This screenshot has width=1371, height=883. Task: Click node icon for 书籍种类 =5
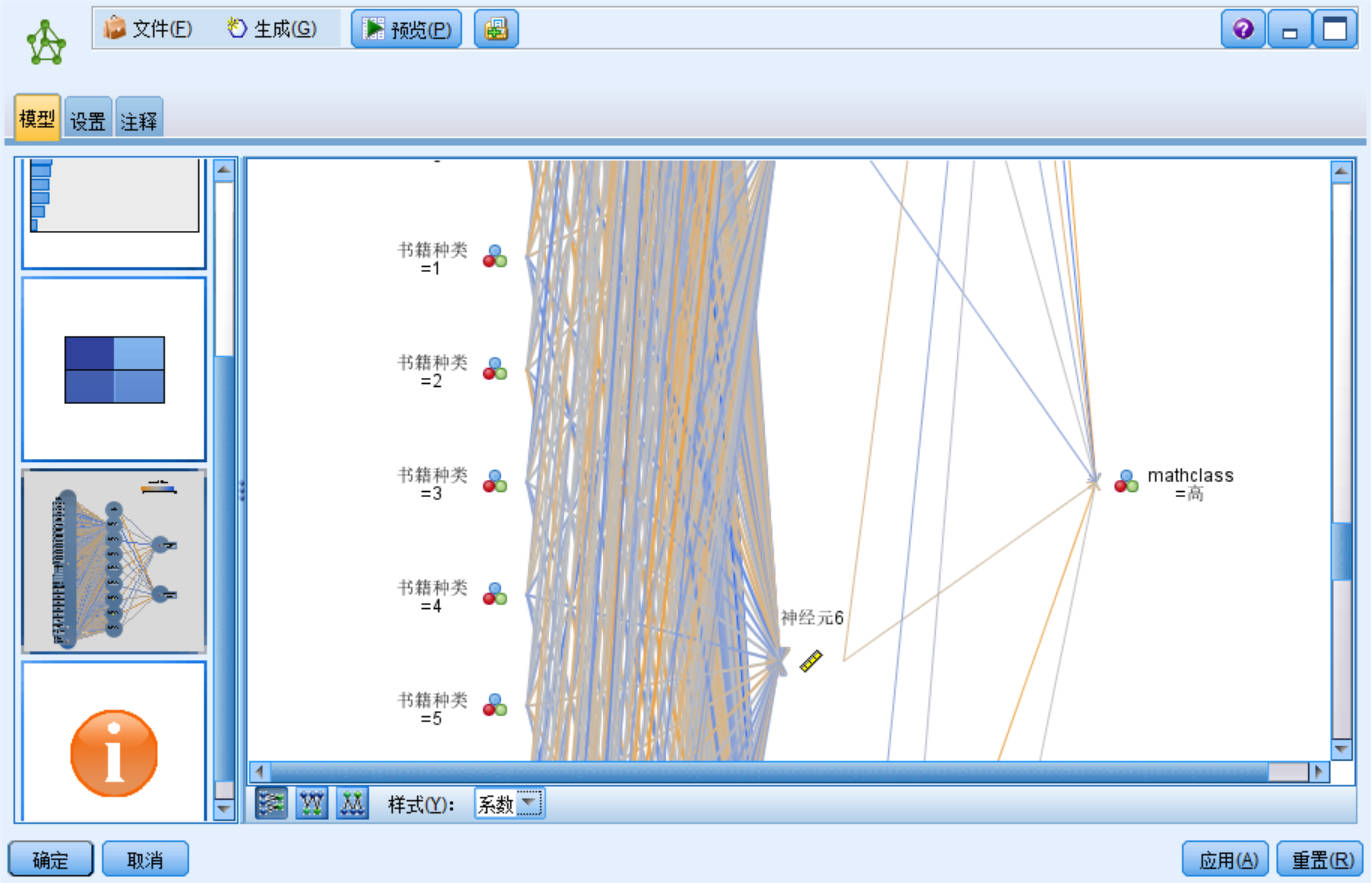pyautogui.click(x=495, y=705)
